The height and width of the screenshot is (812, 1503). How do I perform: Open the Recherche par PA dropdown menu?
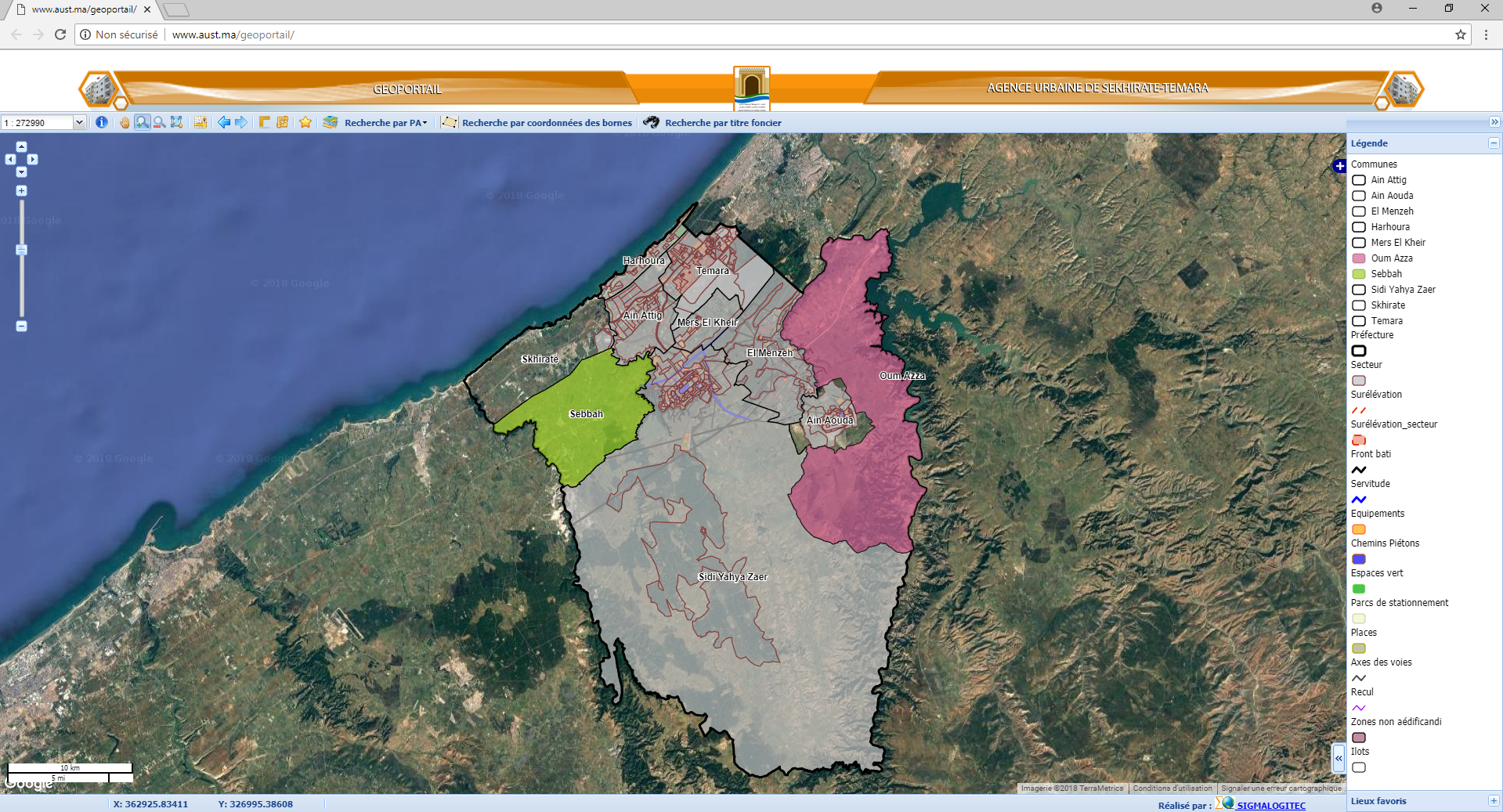pos(385,123)
